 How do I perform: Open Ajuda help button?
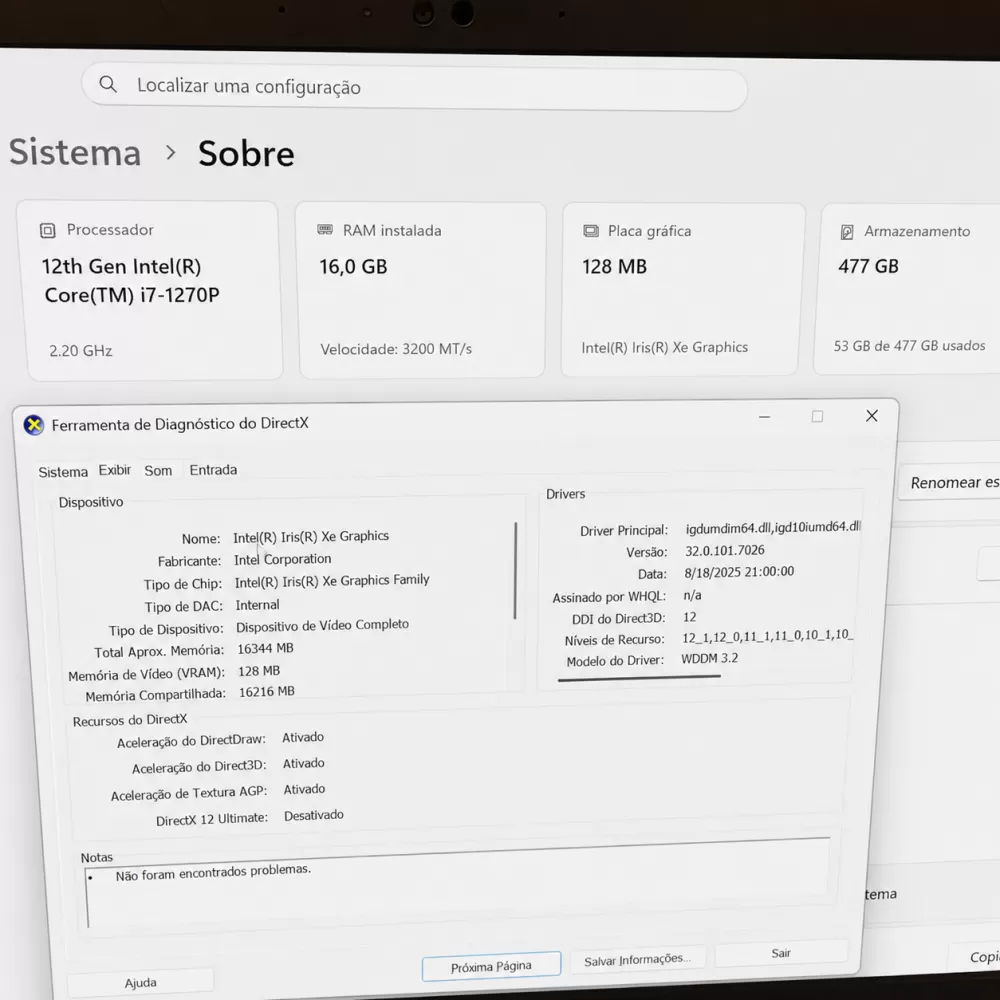click(x=140, y=983)
